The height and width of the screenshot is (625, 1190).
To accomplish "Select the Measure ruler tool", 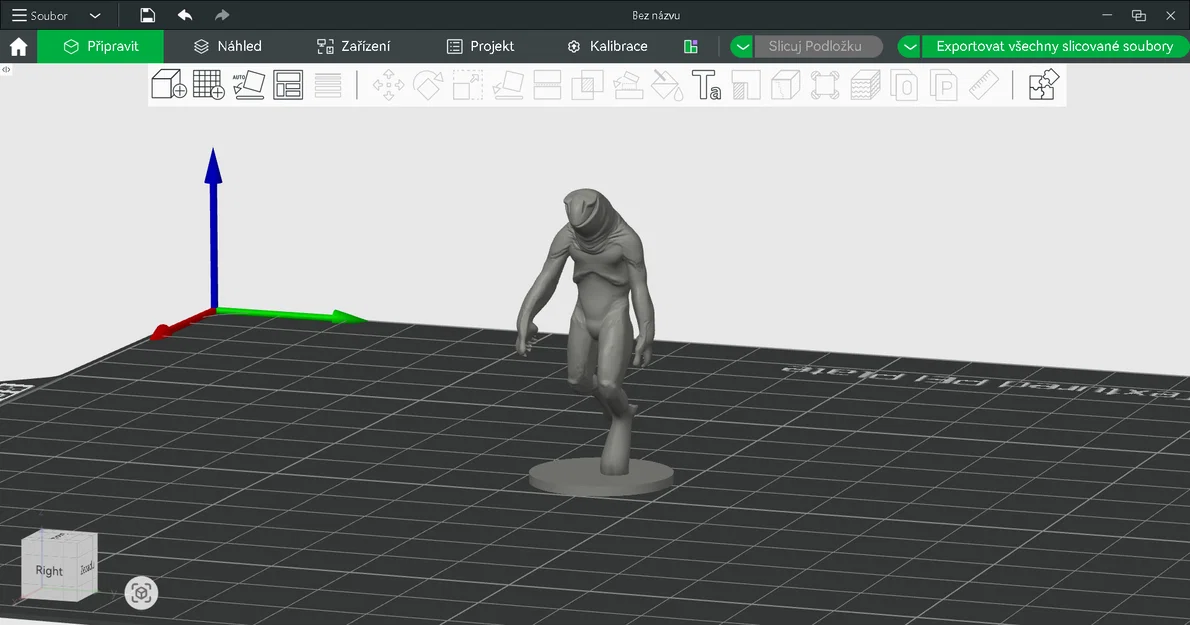I will (984, 85).
